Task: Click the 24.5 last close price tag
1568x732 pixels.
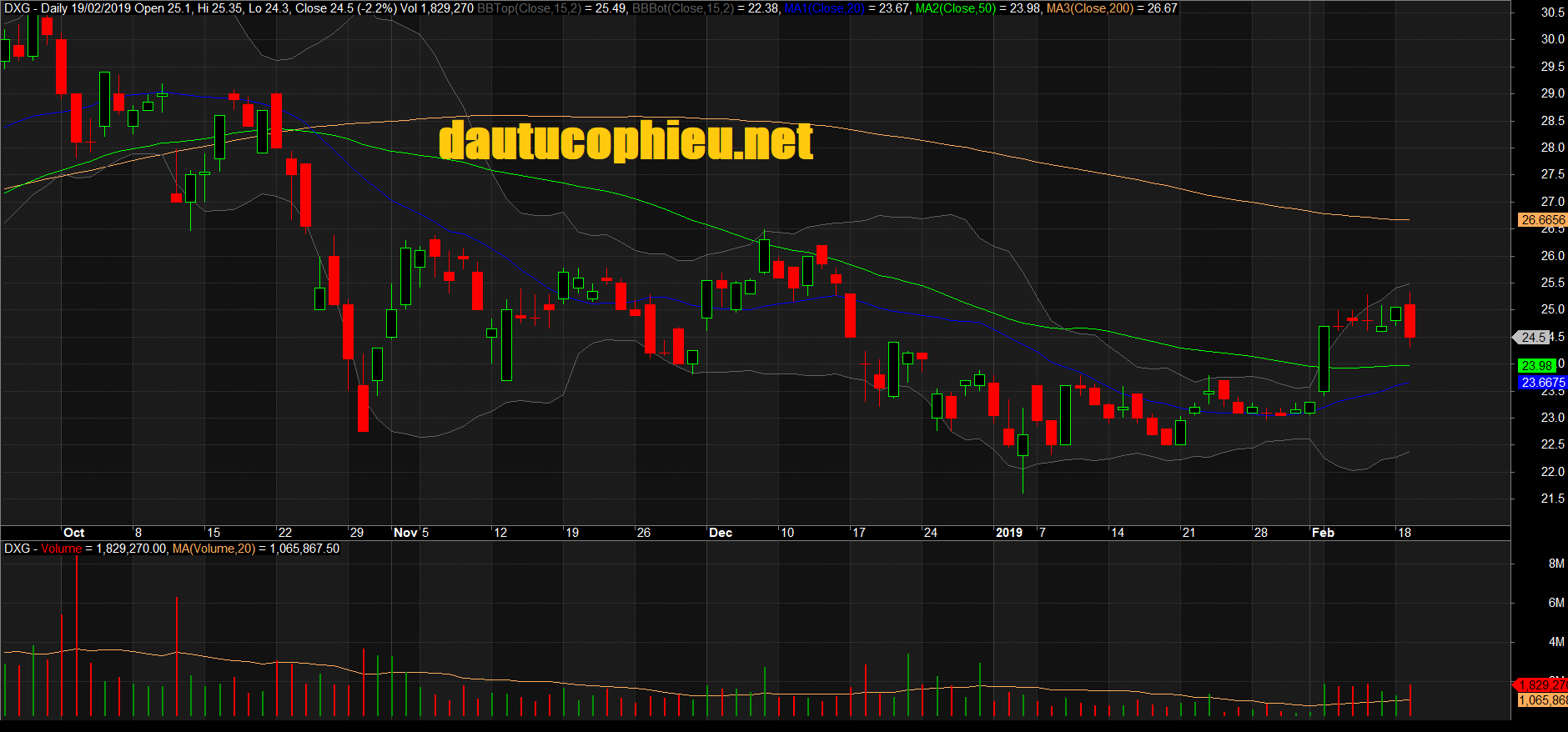Action: [x=1533, y=338]
